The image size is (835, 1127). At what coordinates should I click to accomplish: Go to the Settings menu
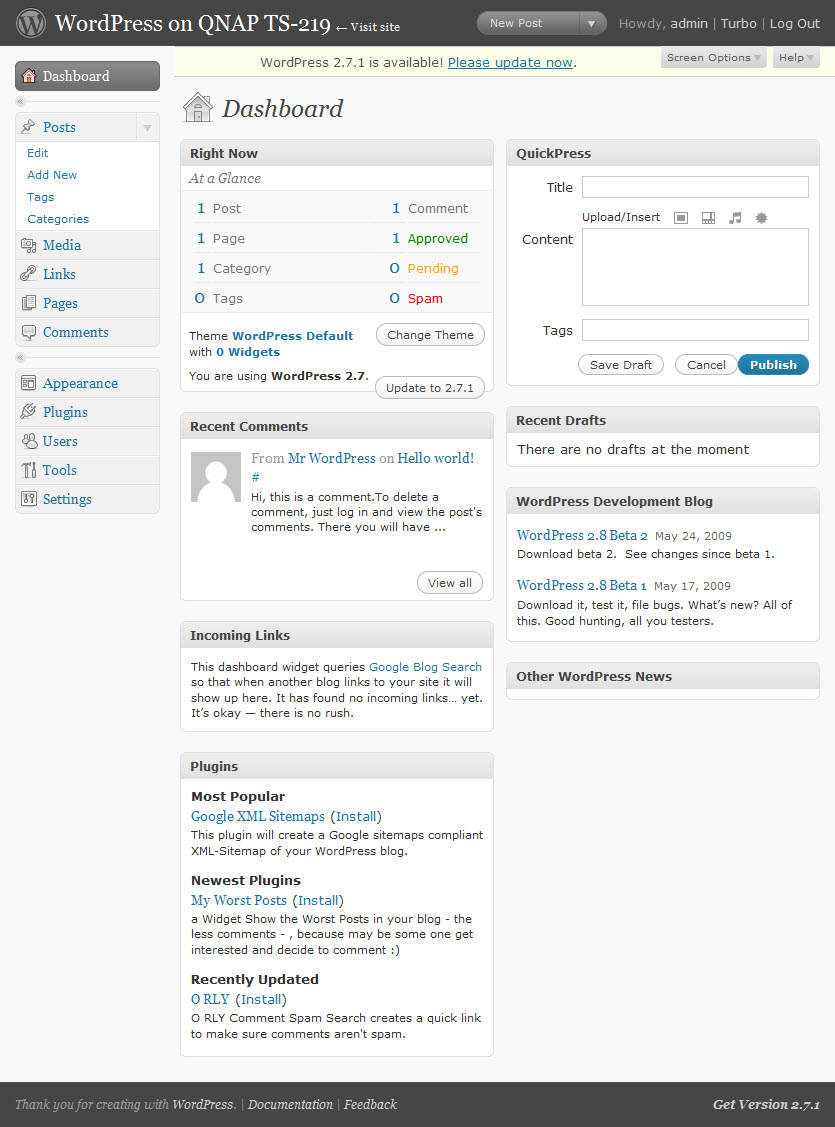point(67,499)
